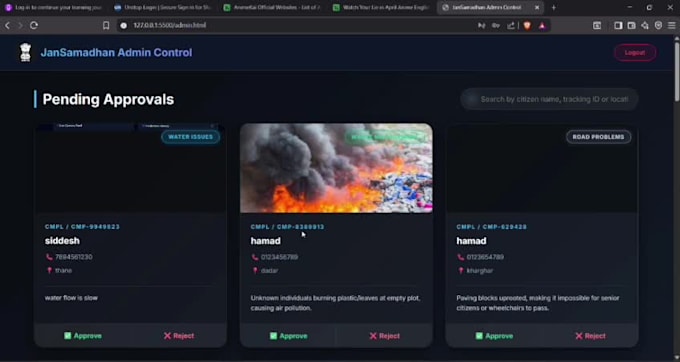This screenshot has width=680, height=362.
Task: Click the phone icon beside 0123654789
Action: click(x=461, y=257)
